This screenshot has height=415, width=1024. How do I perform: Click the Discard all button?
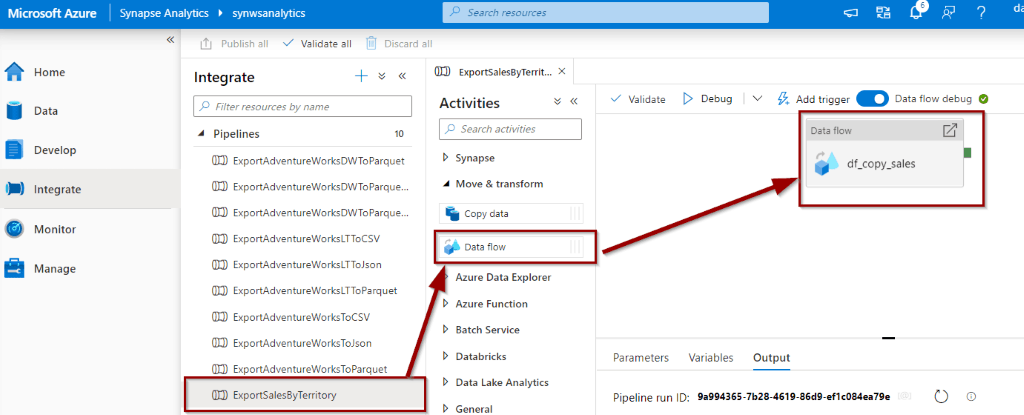pyautogui.click(x=398, y=44)
